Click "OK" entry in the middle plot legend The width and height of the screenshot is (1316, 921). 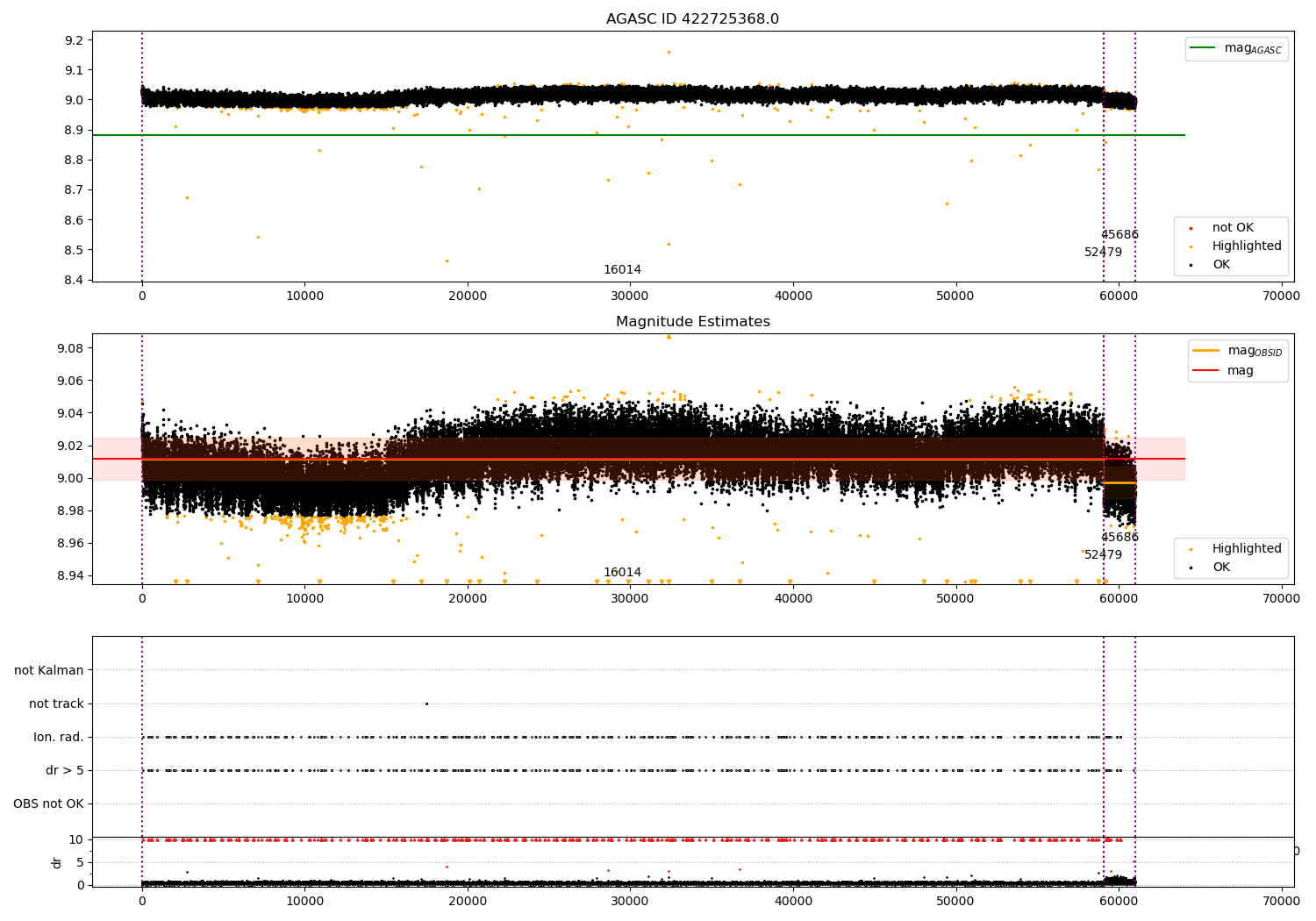[1221, 568]
